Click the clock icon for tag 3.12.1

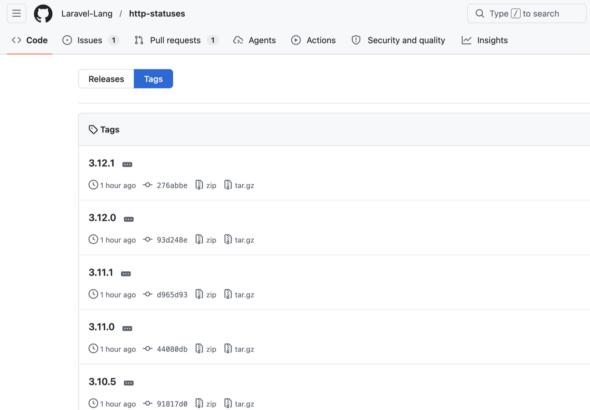click(x=93, y=185)
